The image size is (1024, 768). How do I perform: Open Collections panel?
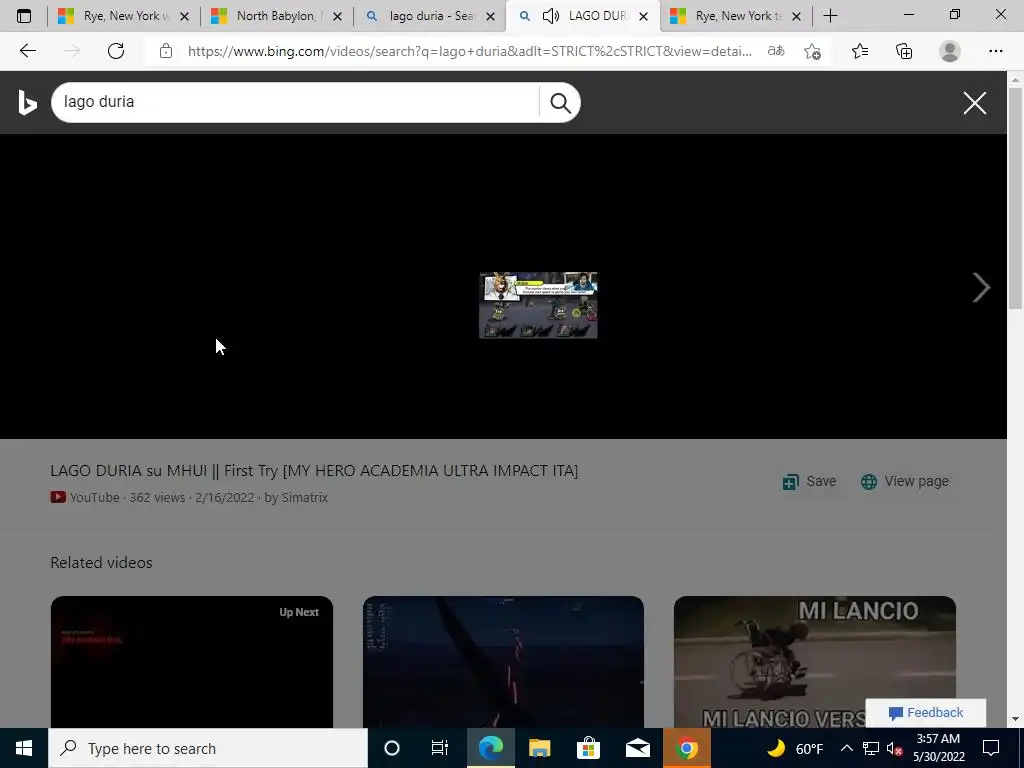(904, 51)
